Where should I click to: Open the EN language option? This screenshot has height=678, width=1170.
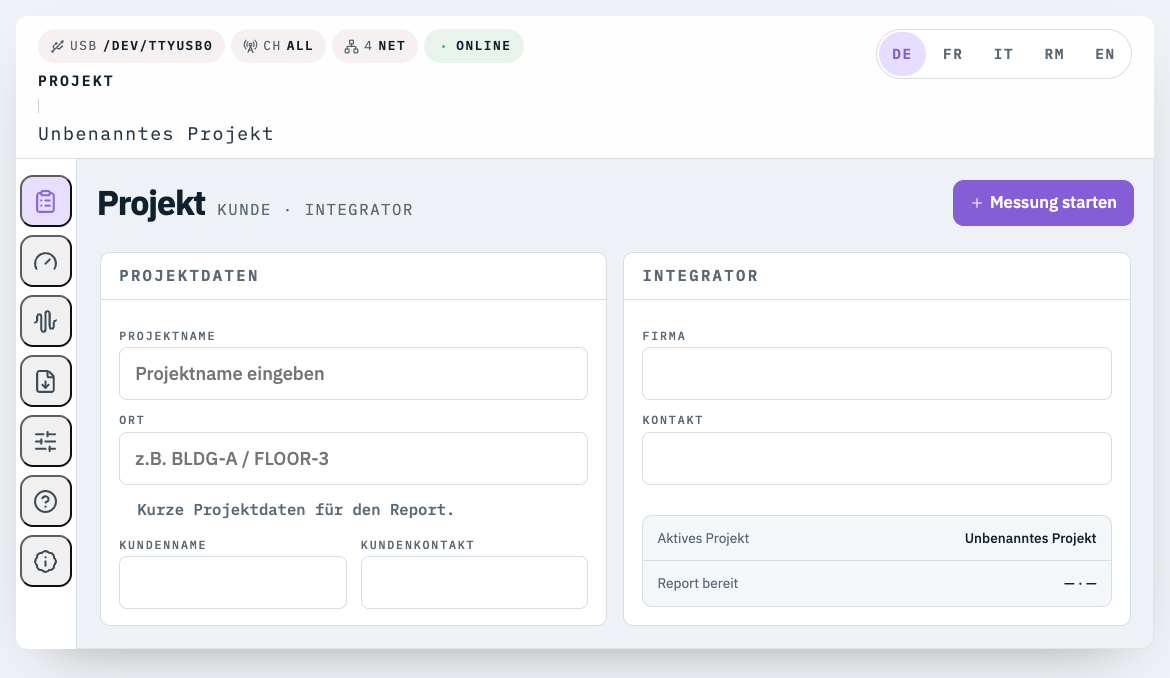point(1105,54)
